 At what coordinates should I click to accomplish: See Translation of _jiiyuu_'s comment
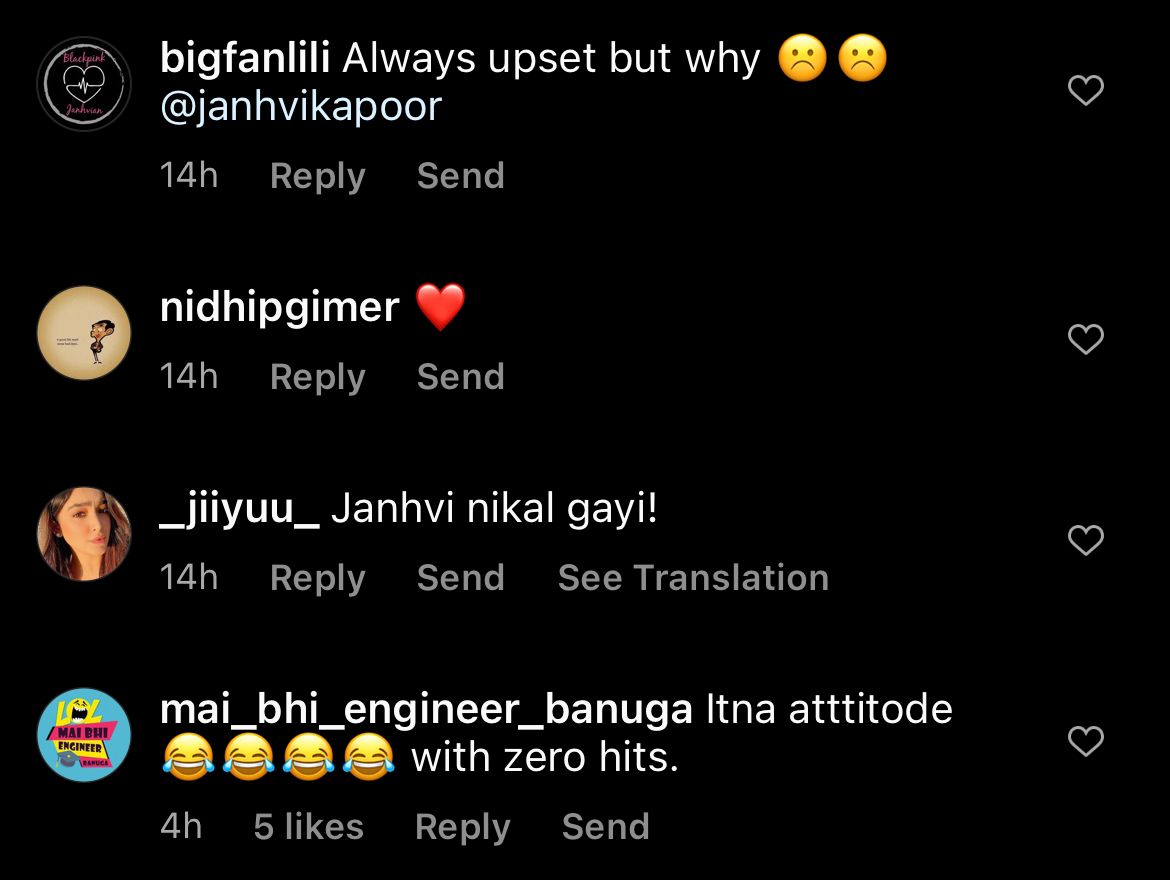pyautogui.click(x=693, y=578)
